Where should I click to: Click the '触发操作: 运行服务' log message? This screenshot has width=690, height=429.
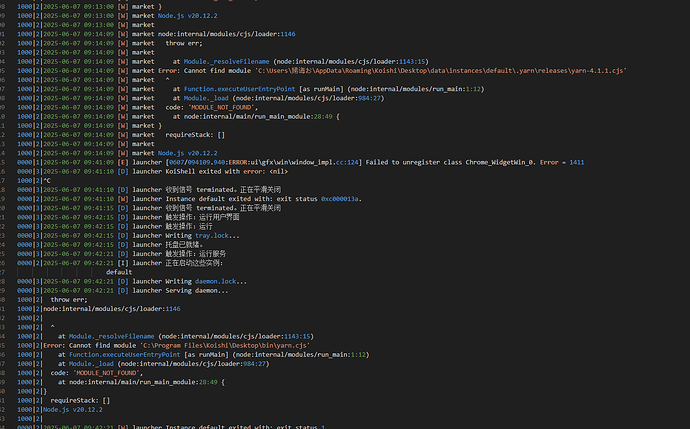pos(196,254)
